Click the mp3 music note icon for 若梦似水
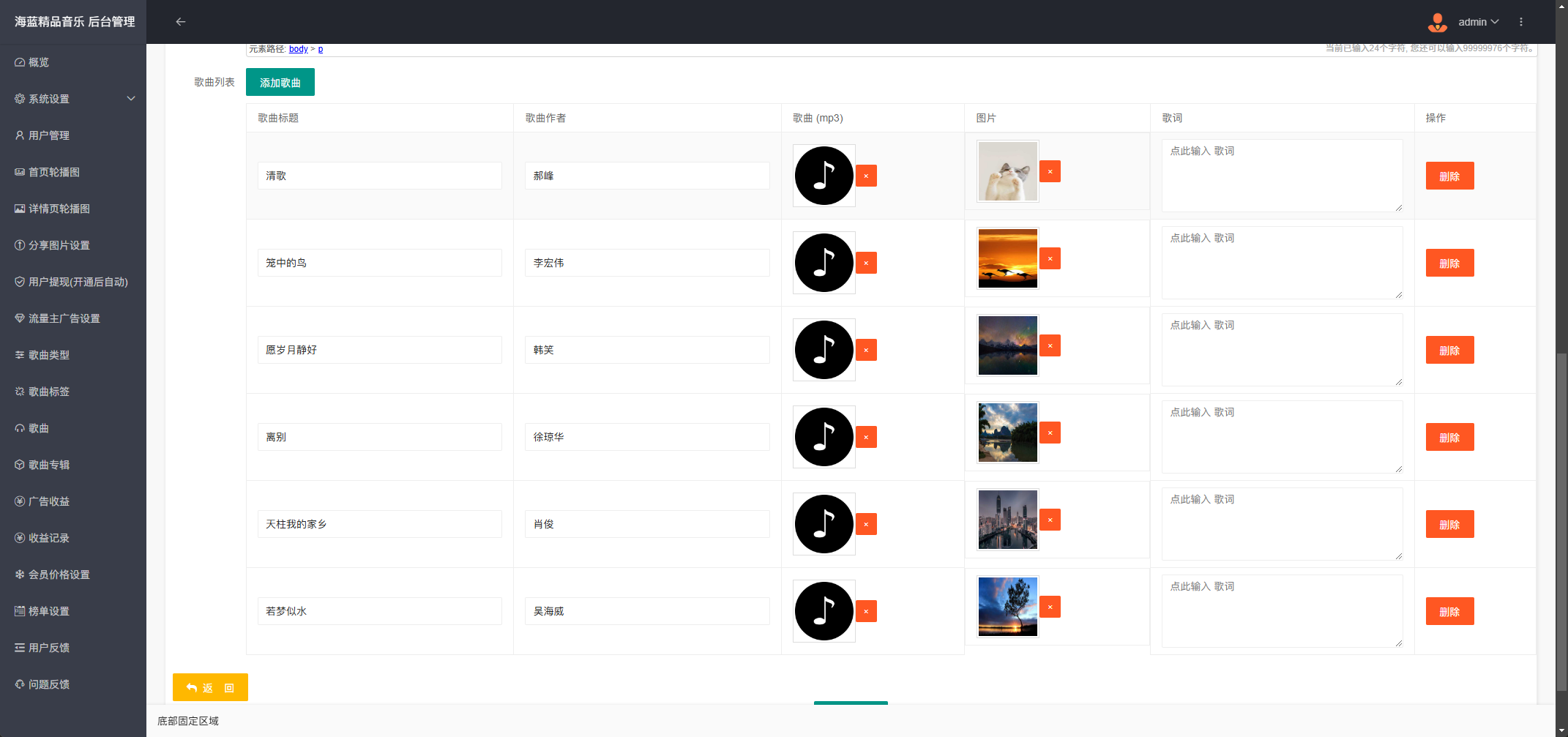1568x737 pixels. coord(824,611)
